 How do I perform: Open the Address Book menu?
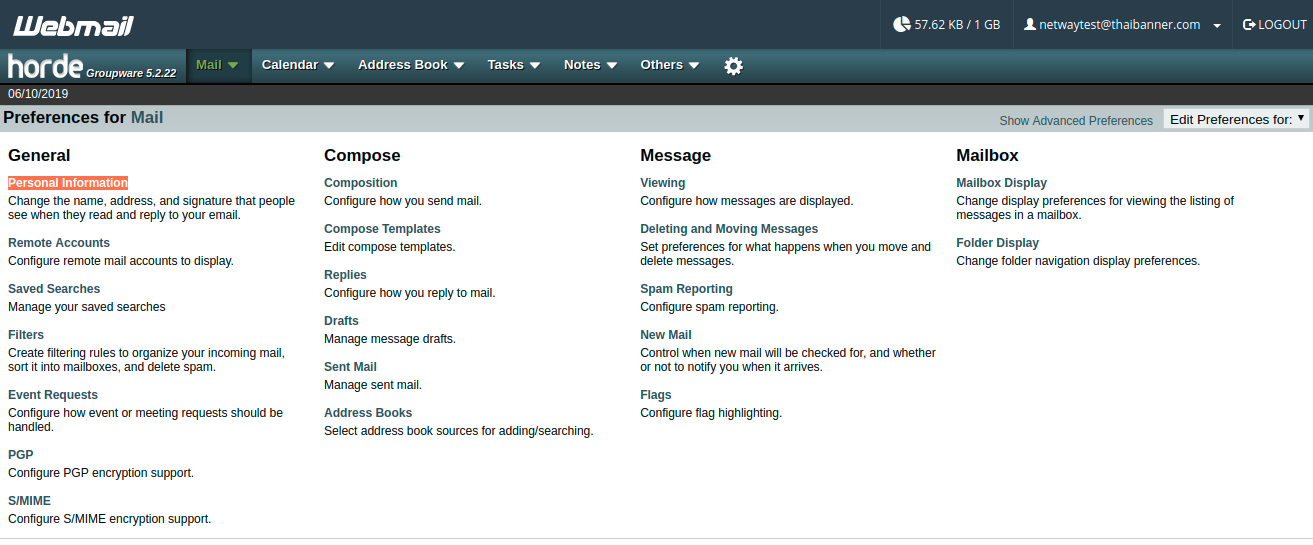click(410, 65)
